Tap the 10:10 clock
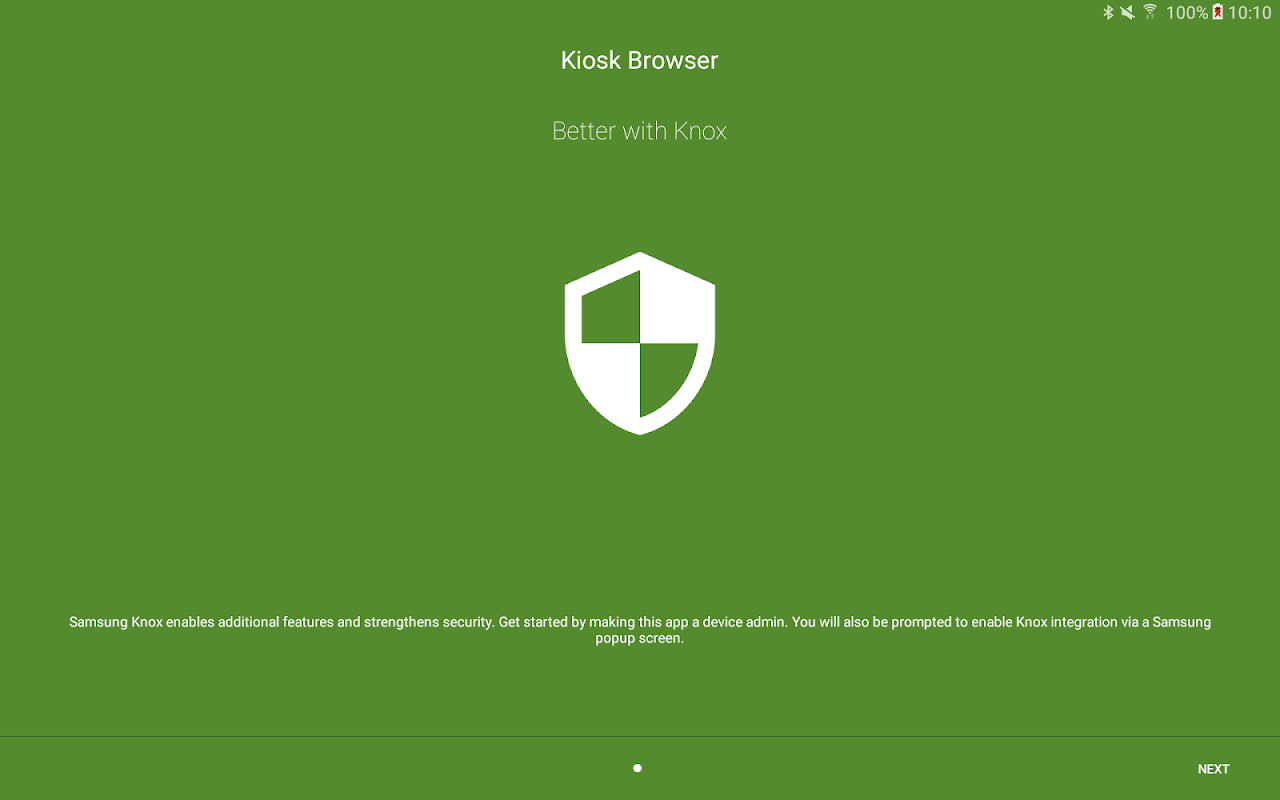 coord(1250,13)
